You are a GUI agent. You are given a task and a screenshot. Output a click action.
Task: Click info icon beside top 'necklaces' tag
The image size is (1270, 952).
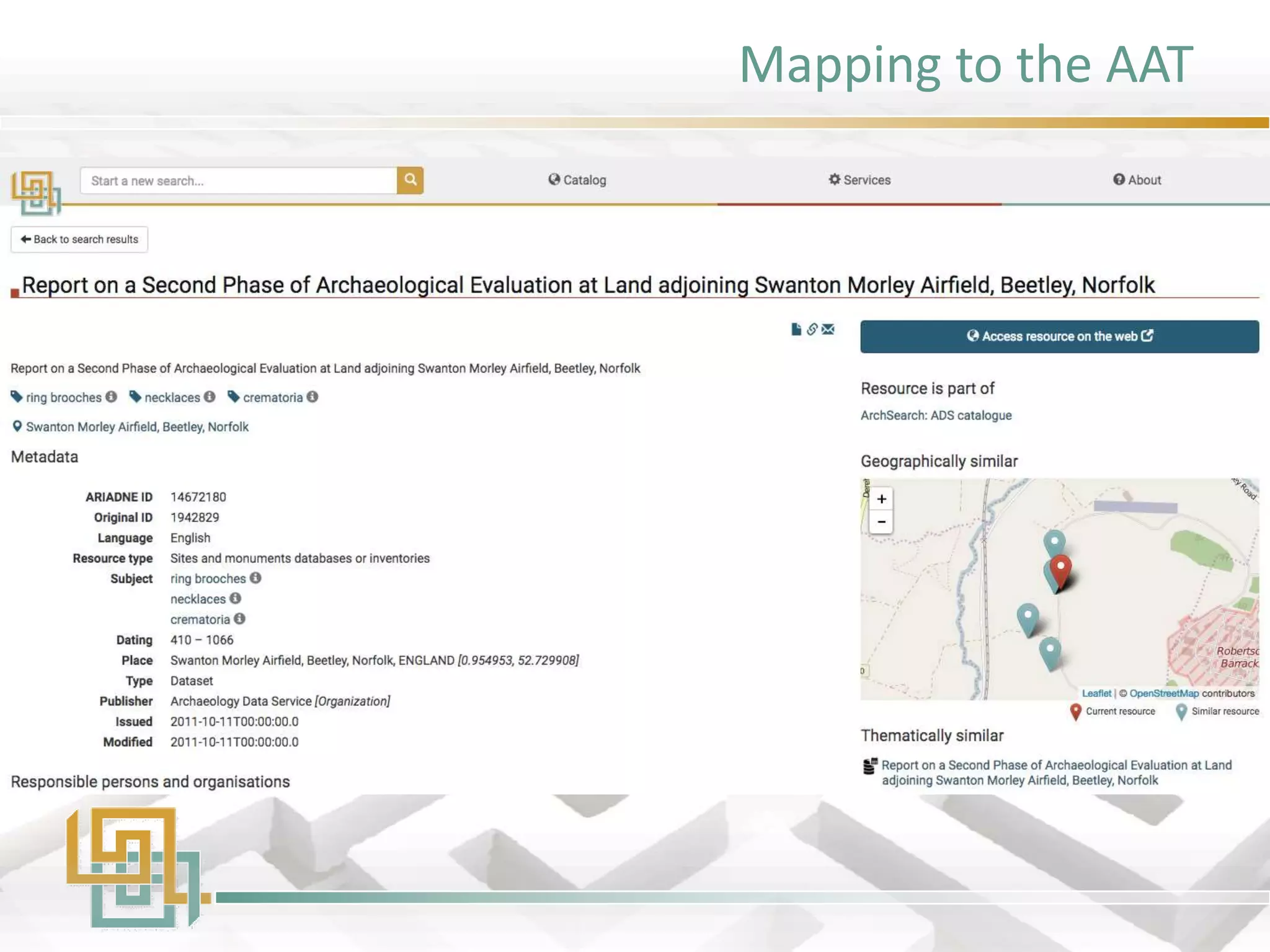point(210,397)
